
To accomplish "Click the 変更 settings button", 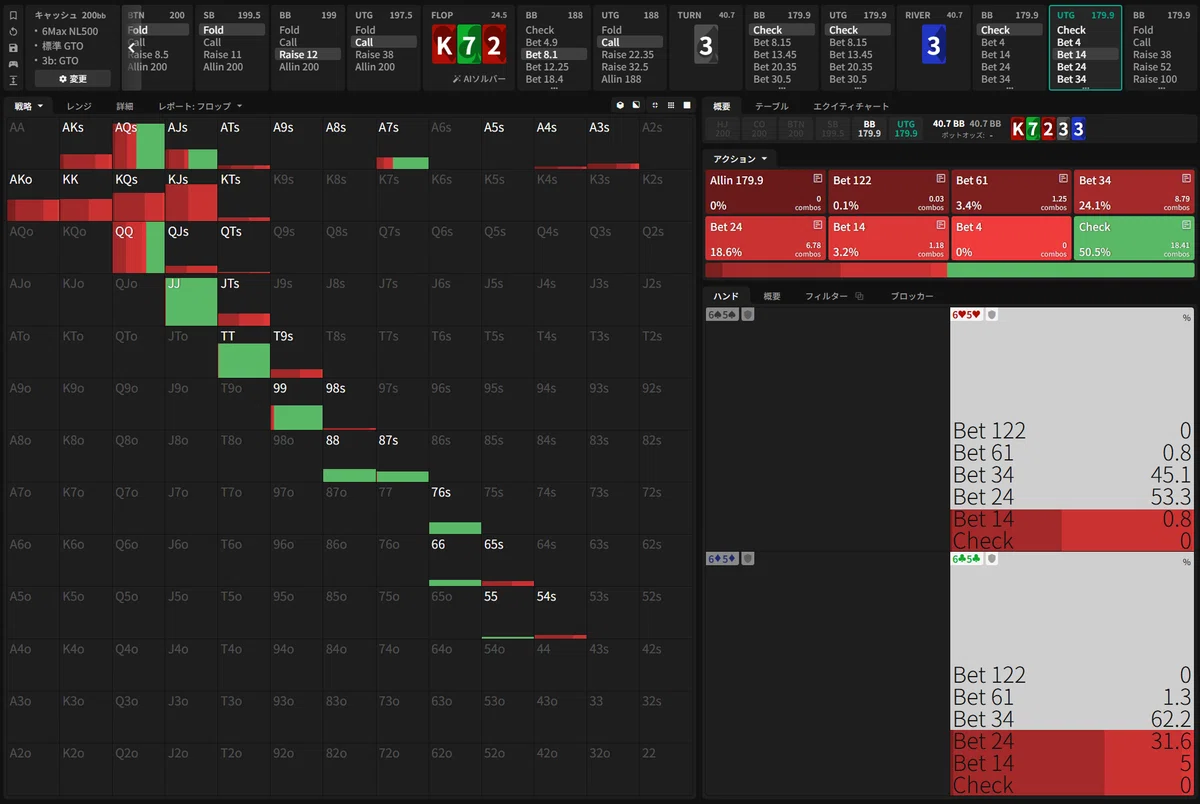I will point(72,78).
